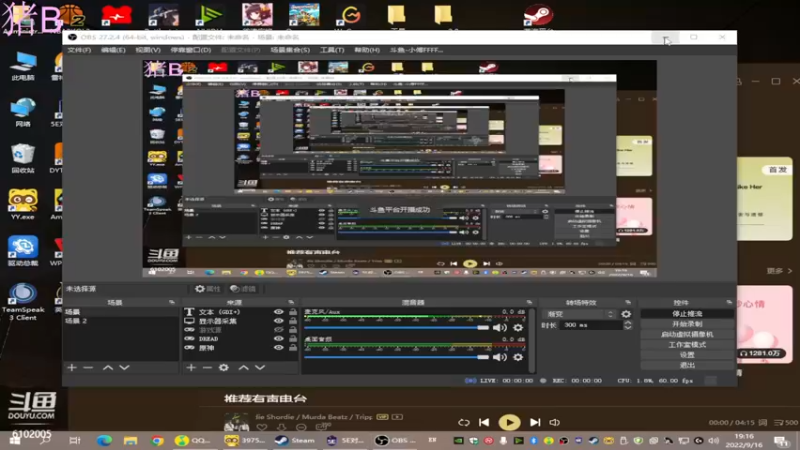The height and width of the screenshot is (450, 800).
Task: Open the 帮助(H) menu
Action: (367, 50)
